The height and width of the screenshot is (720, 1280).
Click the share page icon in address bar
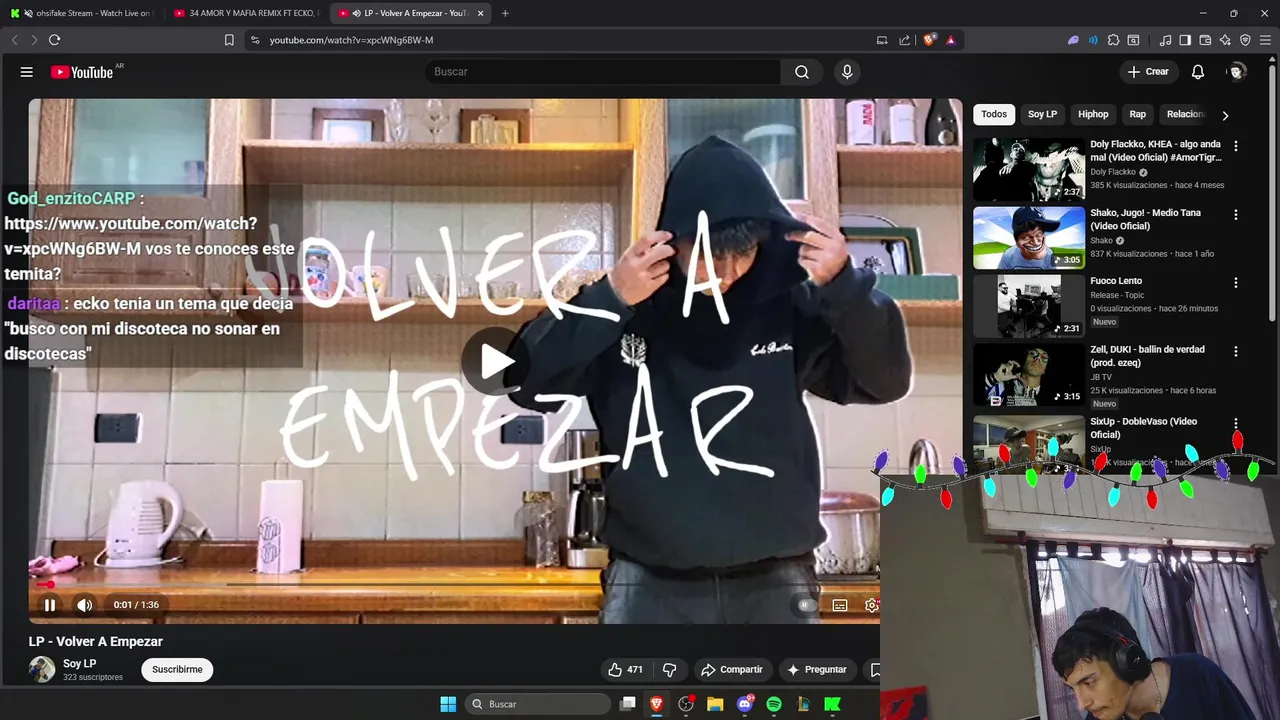pos(905,40)
